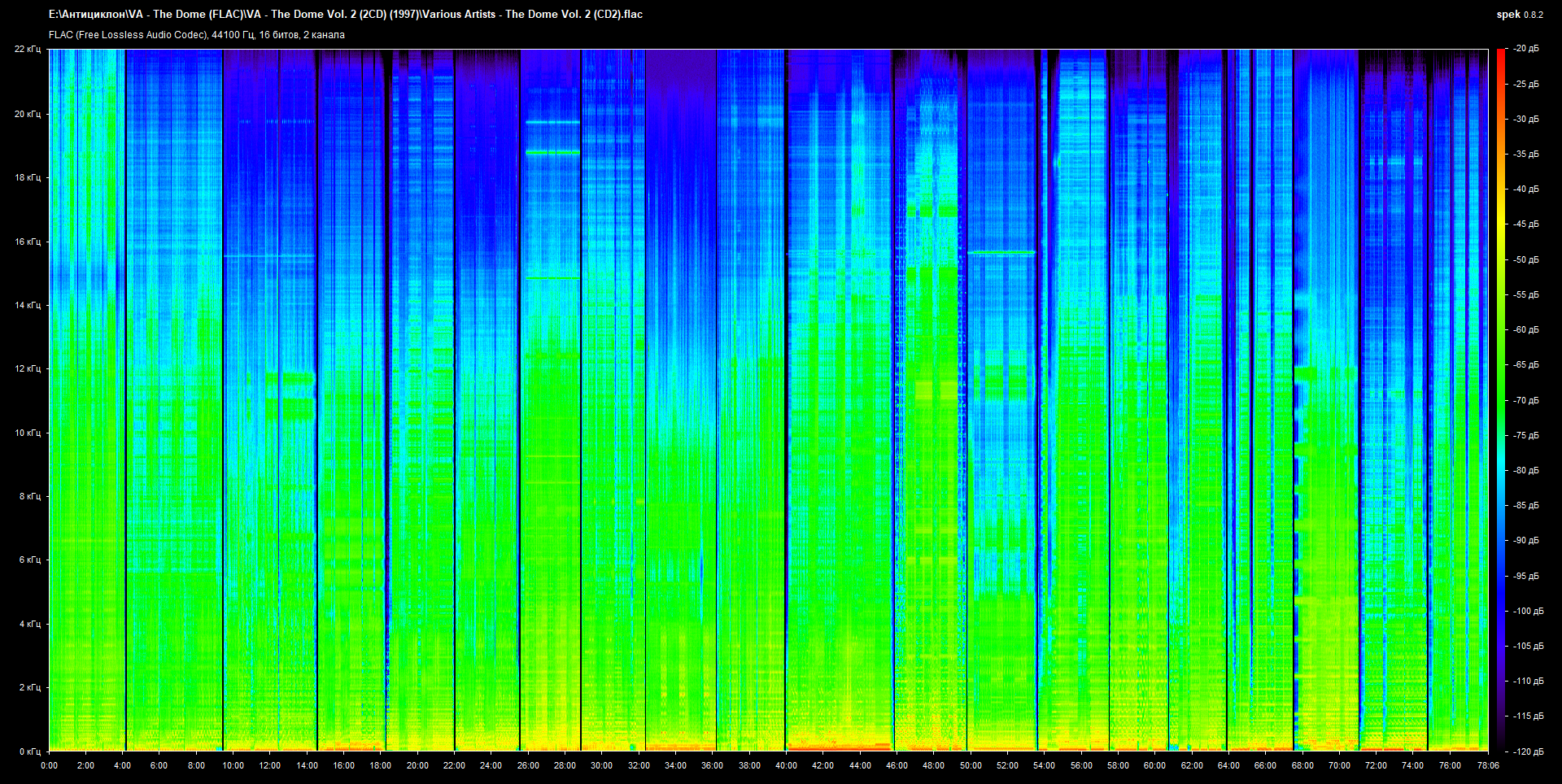Click the horizontal tone line just below 16 кГц
The image size is (1562, 784).
click(1001, 253)
